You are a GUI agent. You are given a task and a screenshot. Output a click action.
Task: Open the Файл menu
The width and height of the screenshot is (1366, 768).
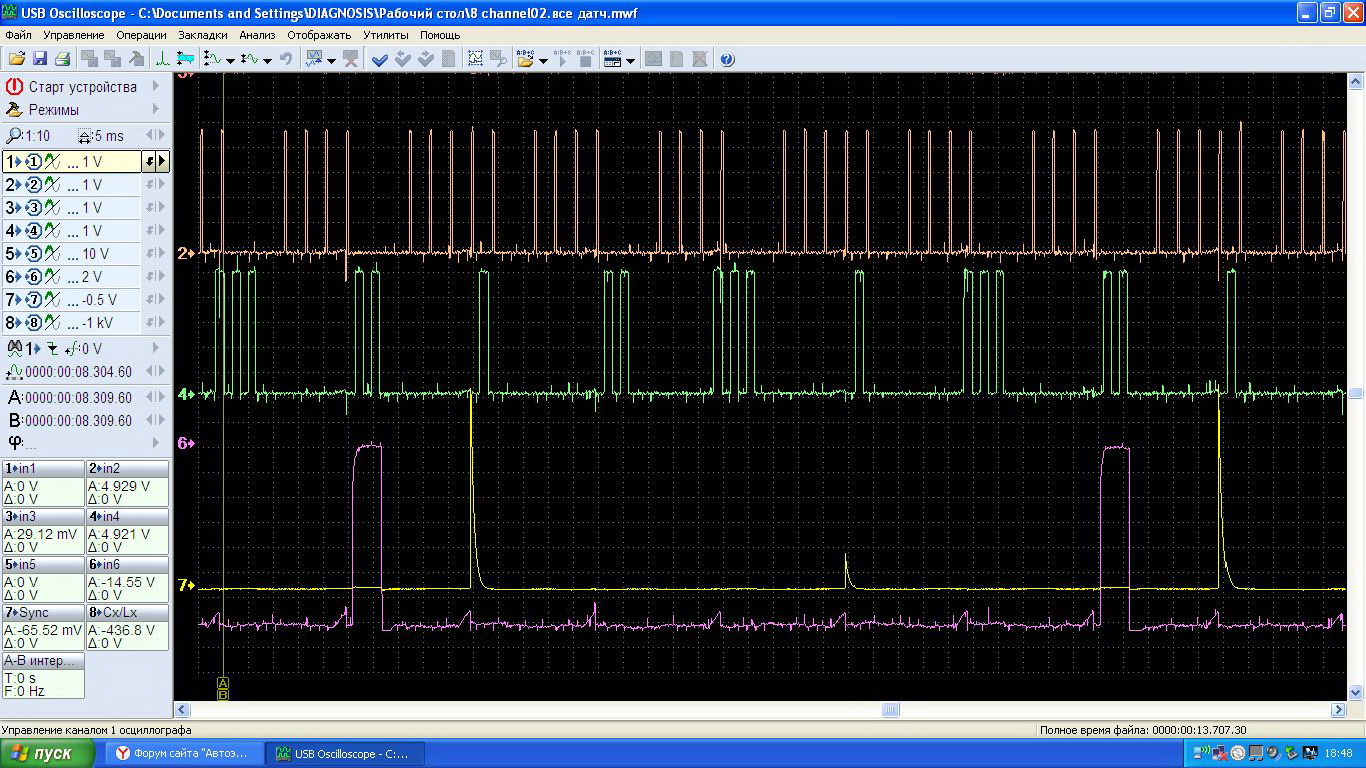tap(18, 35)
